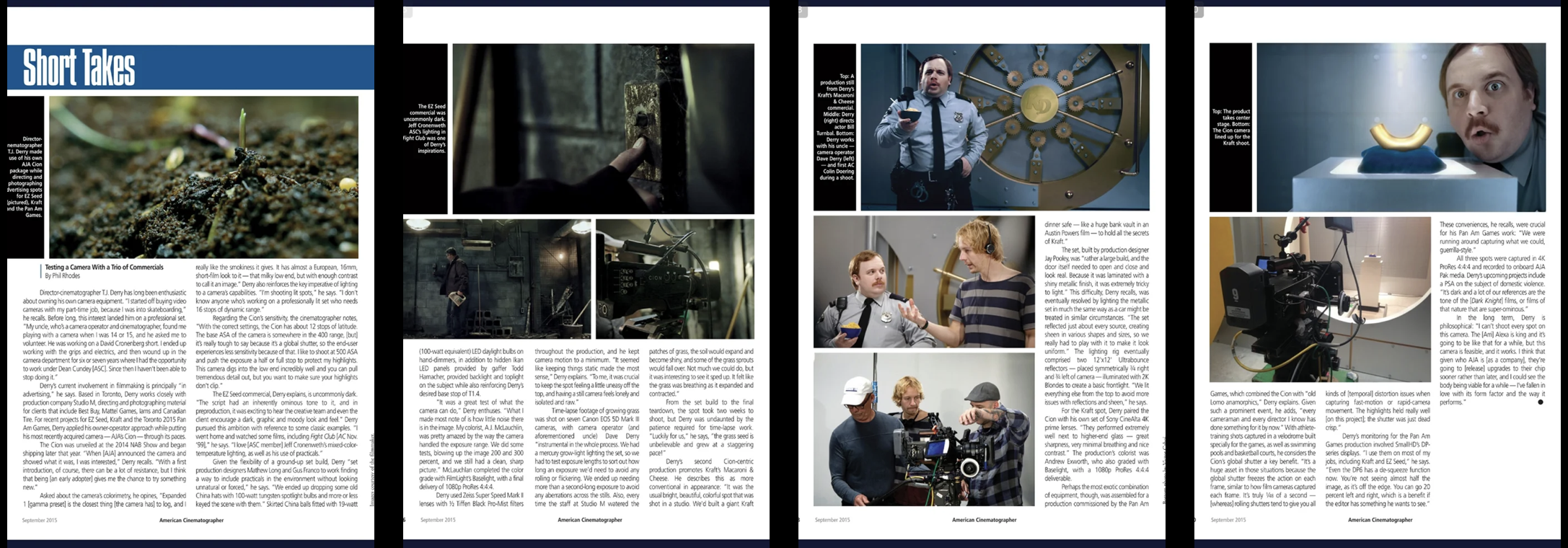
Task: Open the seedling sprouting in soil photo
Action: coord(203,177)
